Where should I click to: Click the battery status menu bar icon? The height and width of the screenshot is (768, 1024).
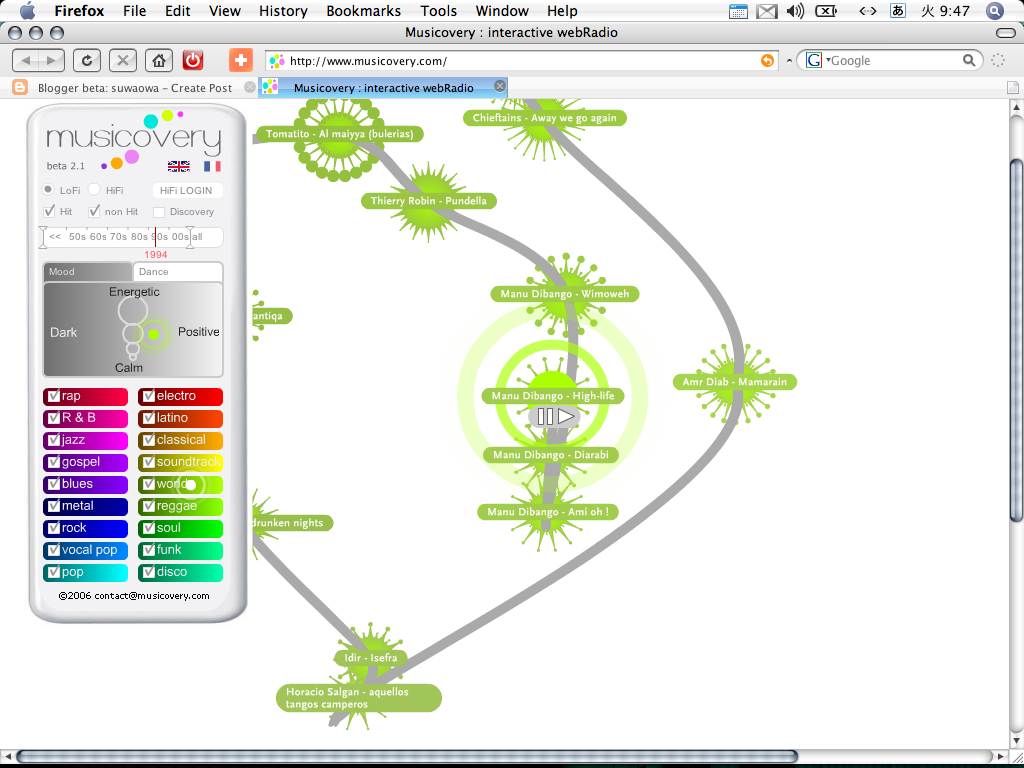[827, 11]
